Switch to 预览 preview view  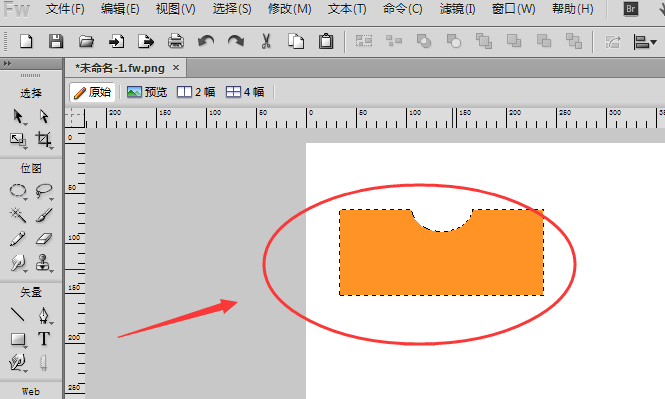[x=147, y=92]
